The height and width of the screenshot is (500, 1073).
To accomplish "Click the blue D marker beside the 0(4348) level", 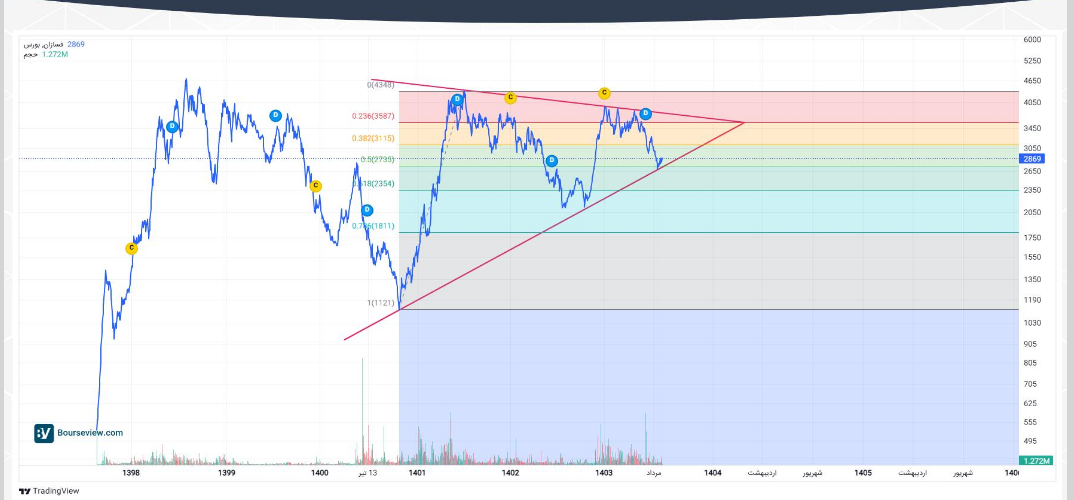I will pyautogui.click(x=457, y=99).
